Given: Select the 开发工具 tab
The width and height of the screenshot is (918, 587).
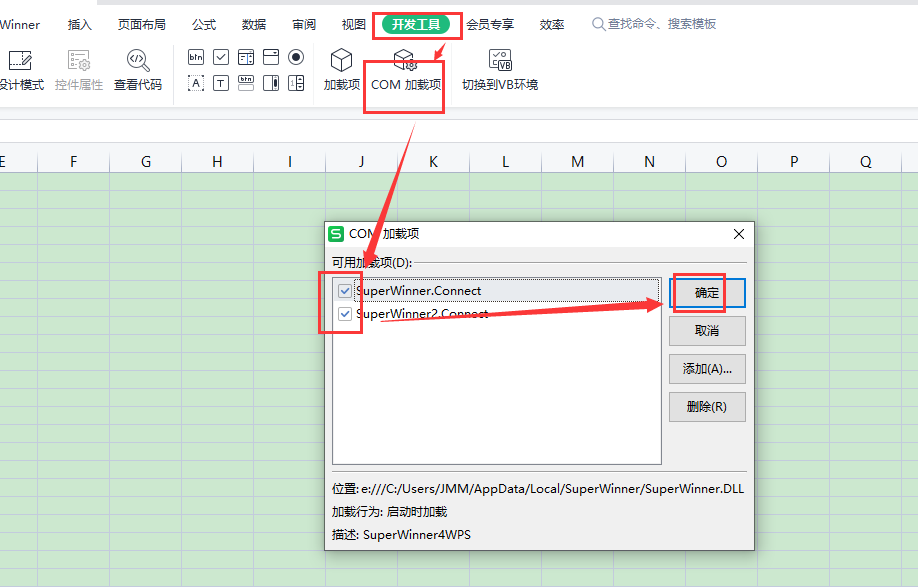Looking at the screenshot, I should pos(416,25).
